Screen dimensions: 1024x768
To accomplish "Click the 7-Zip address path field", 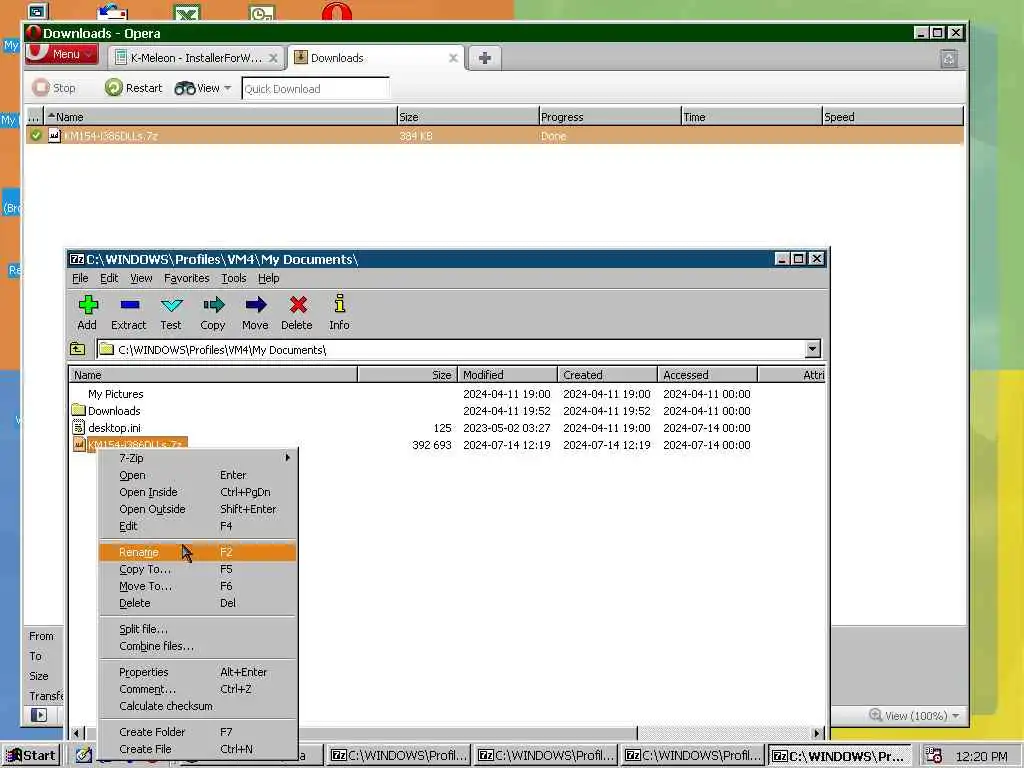I will coord(451,349).
